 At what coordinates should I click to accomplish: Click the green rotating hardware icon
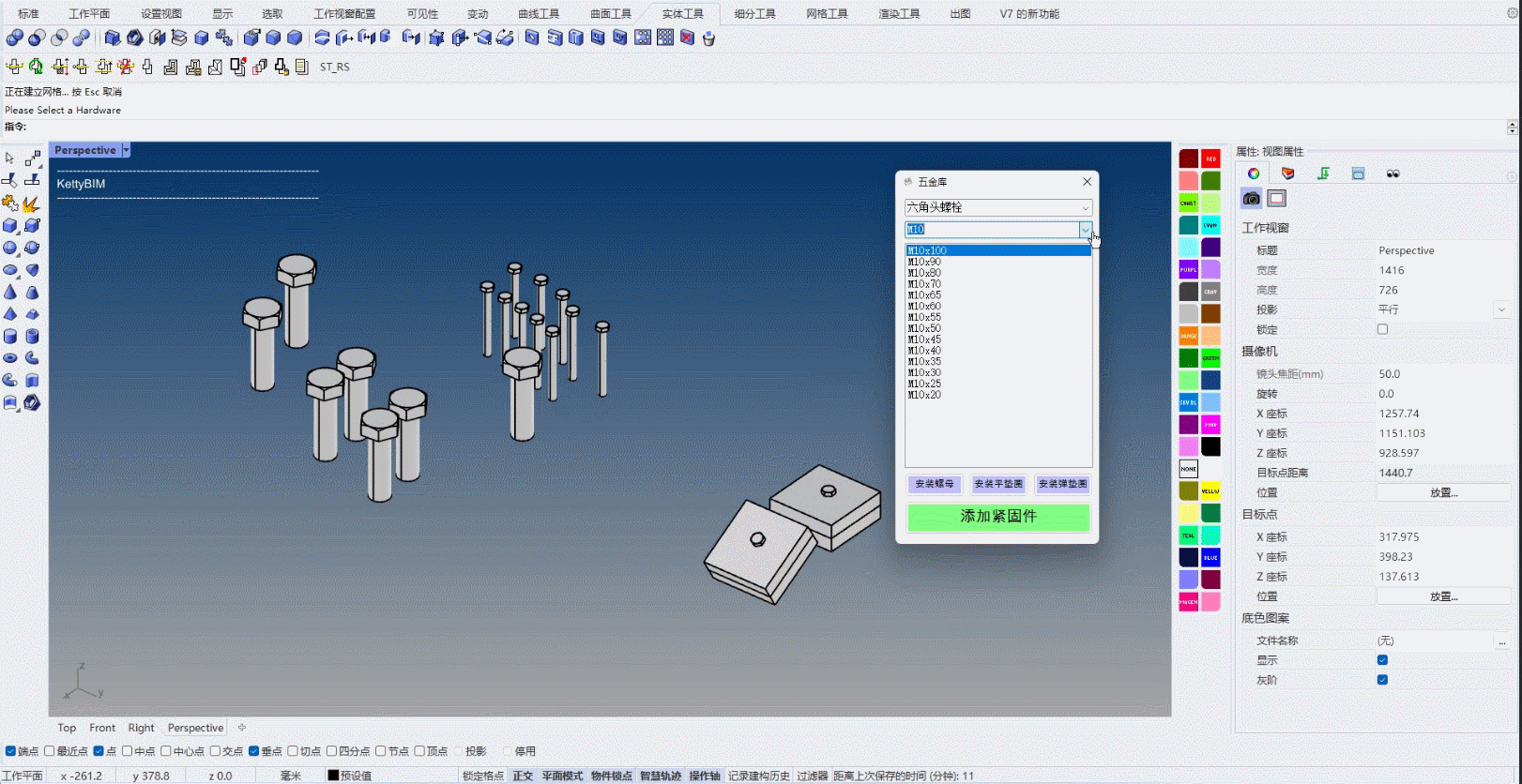tap(36, 67)
